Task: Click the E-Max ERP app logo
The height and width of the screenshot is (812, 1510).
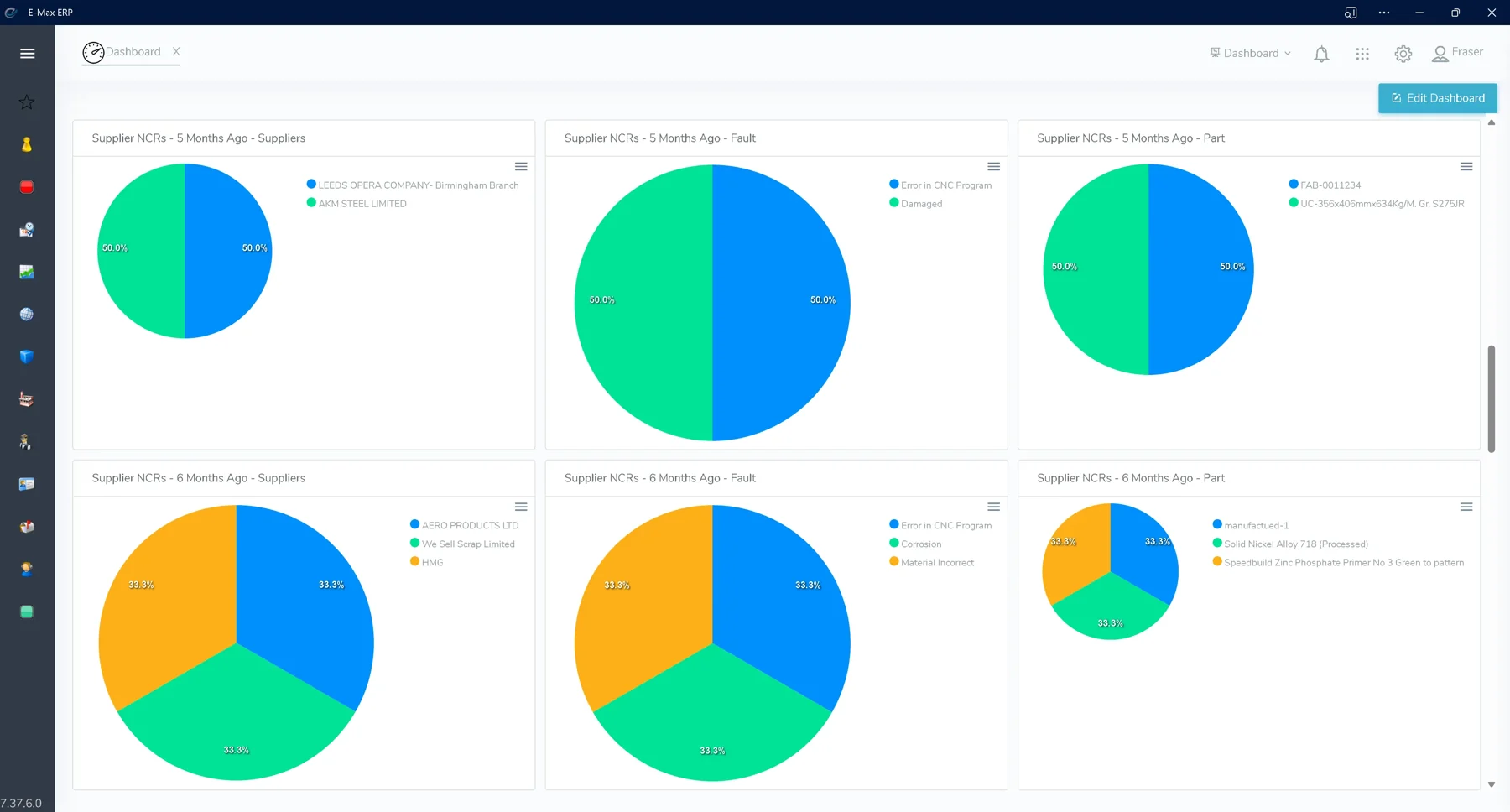Action: (11, 13)
